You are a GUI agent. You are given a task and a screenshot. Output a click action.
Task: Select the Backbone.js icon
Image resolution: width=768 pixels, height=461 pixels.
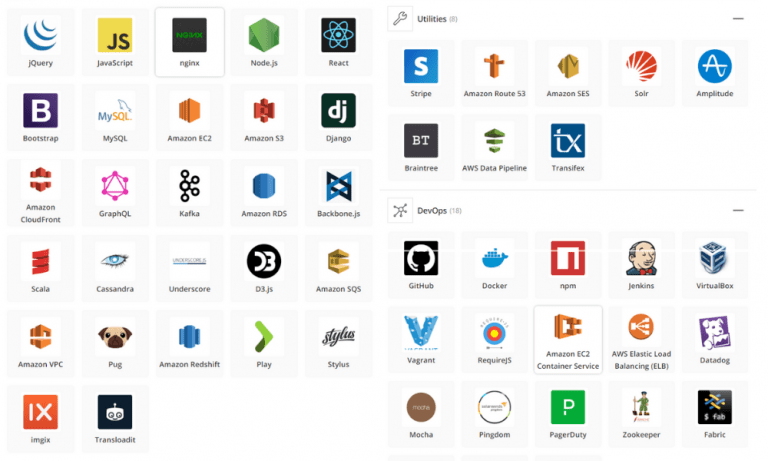(338, 186)
